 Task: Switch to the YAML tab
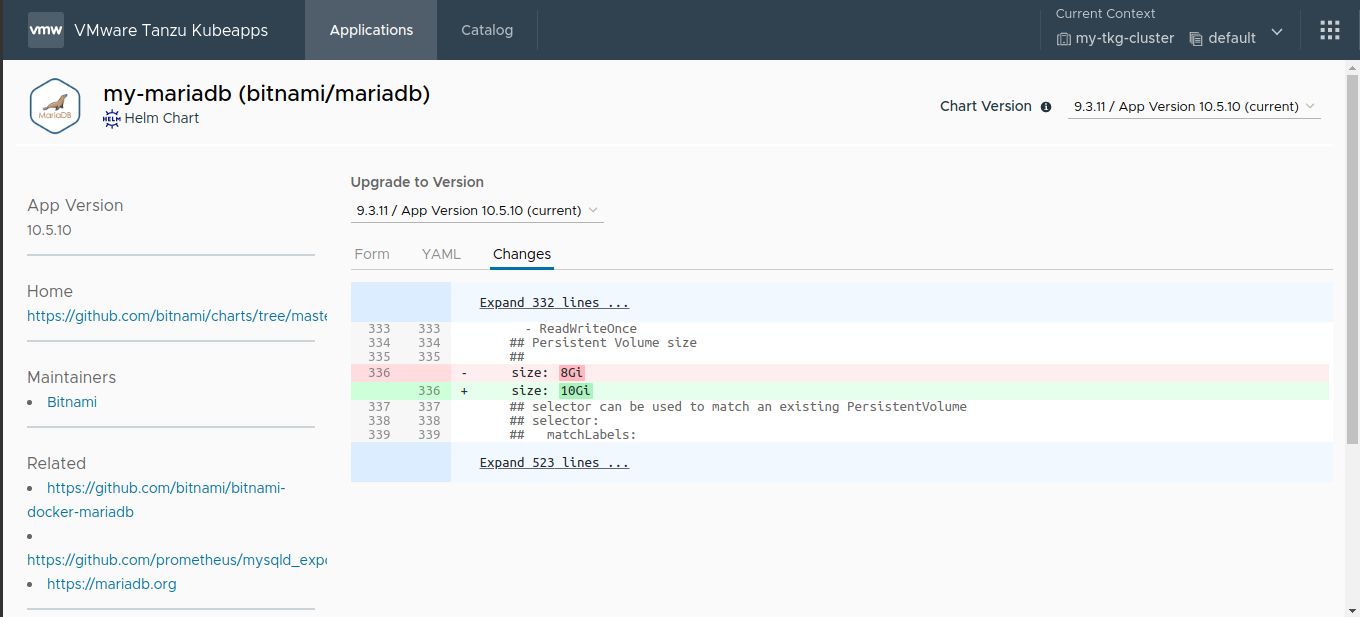pyautogui.click(x=441, y=254)
